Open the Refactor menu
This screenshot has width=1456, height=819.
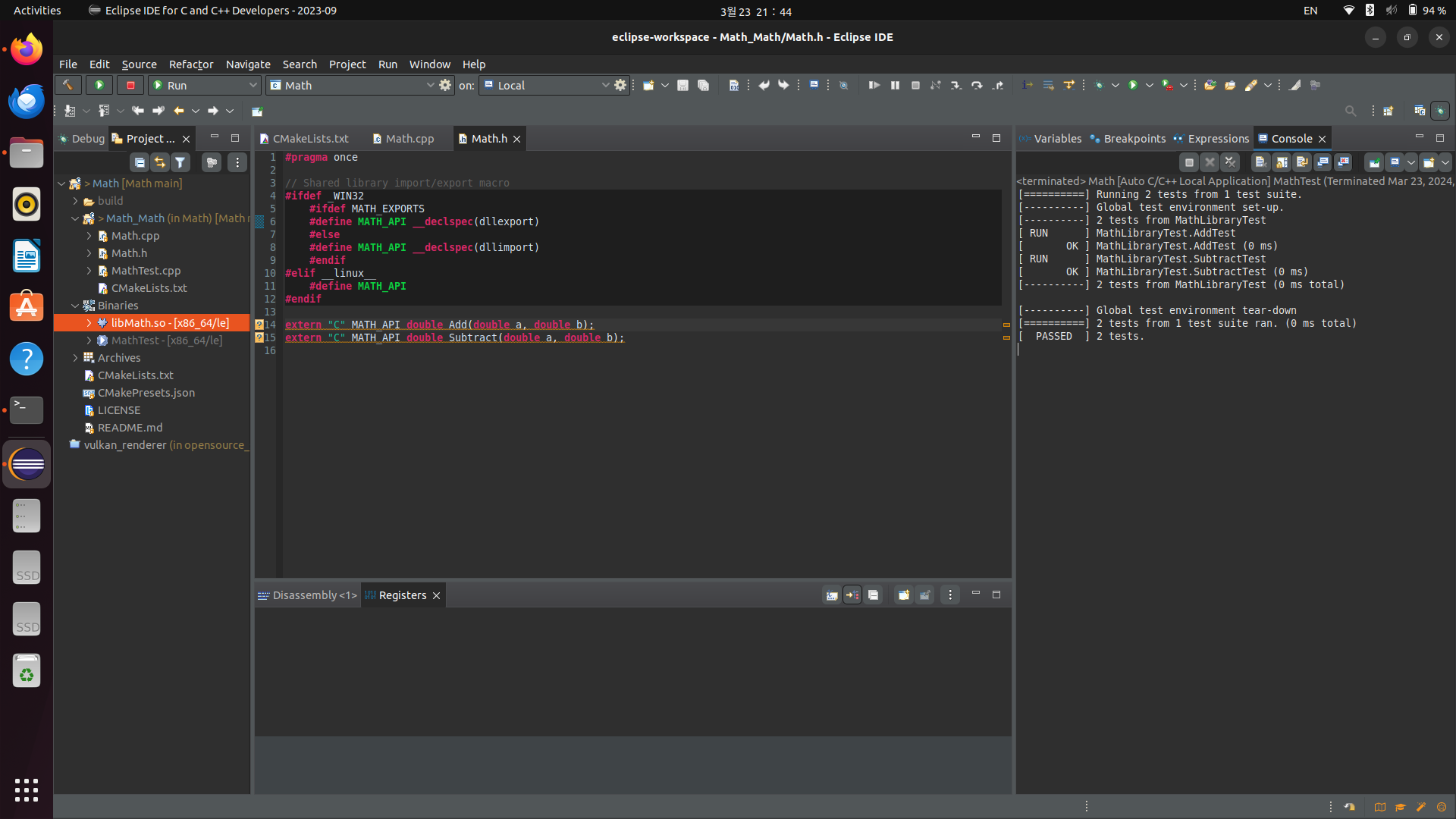tap(191, 64)
